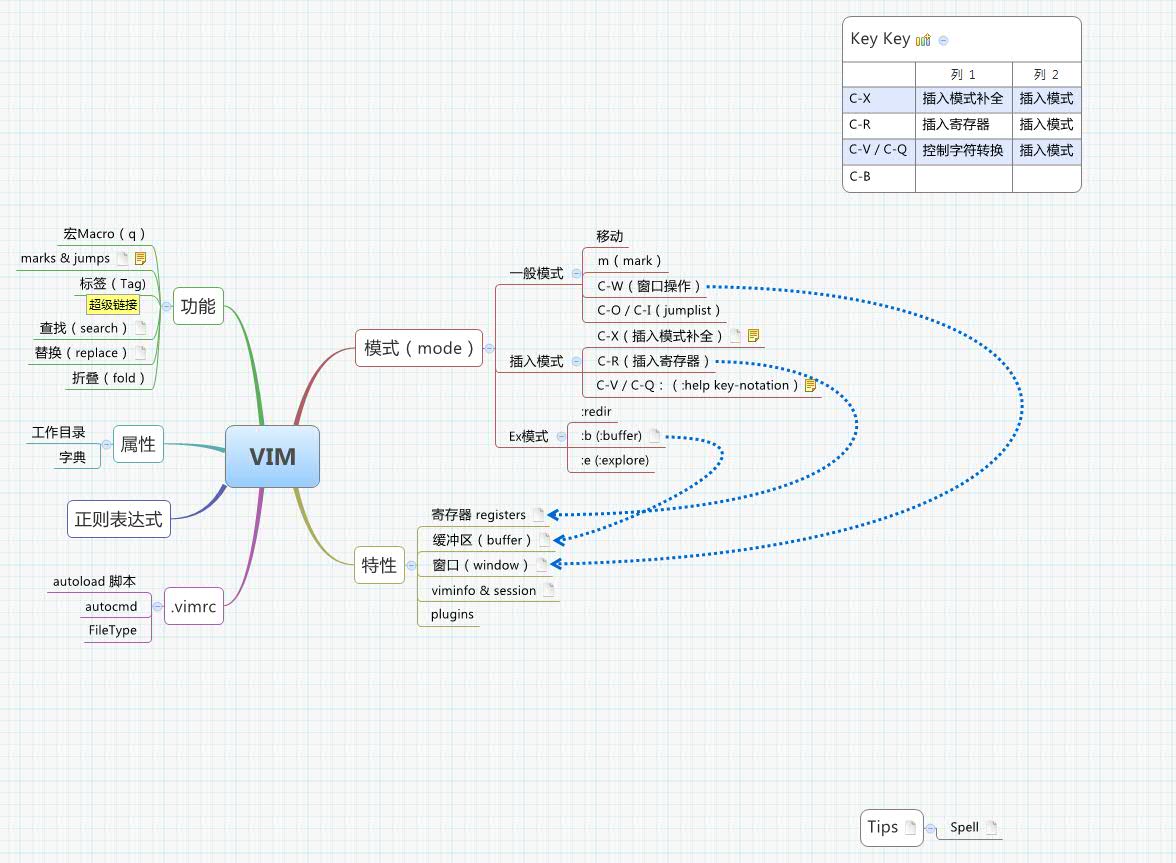
Task: Collapse the Key Key floating topic
Action: pos(943,40)
